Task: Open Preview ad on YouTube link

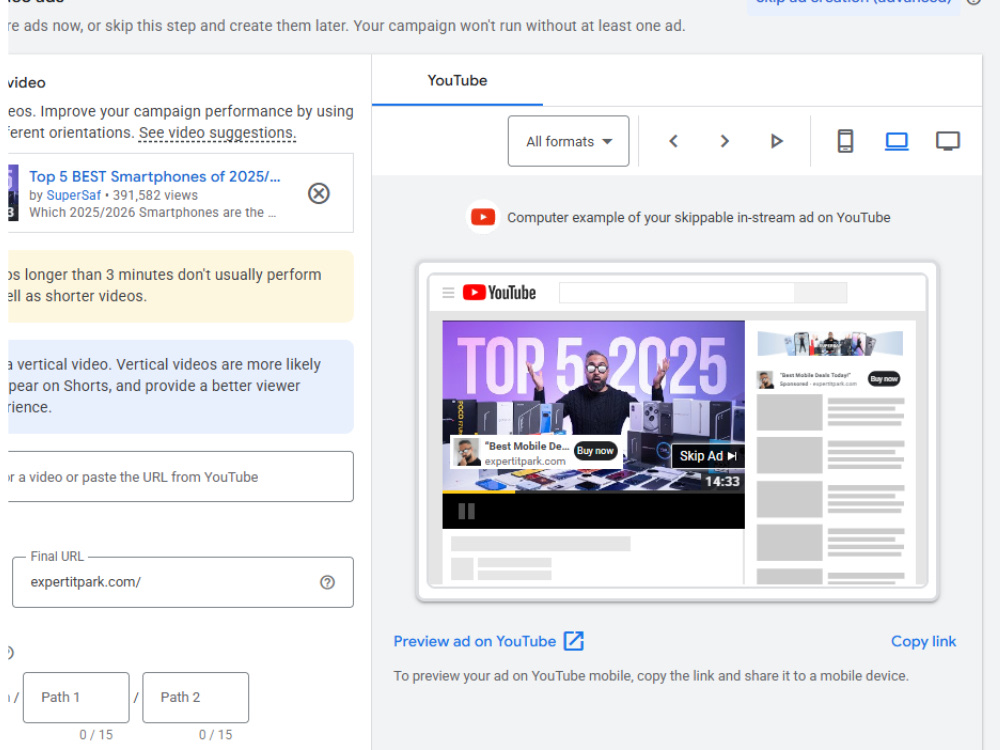Action: (x=474, y=641)
